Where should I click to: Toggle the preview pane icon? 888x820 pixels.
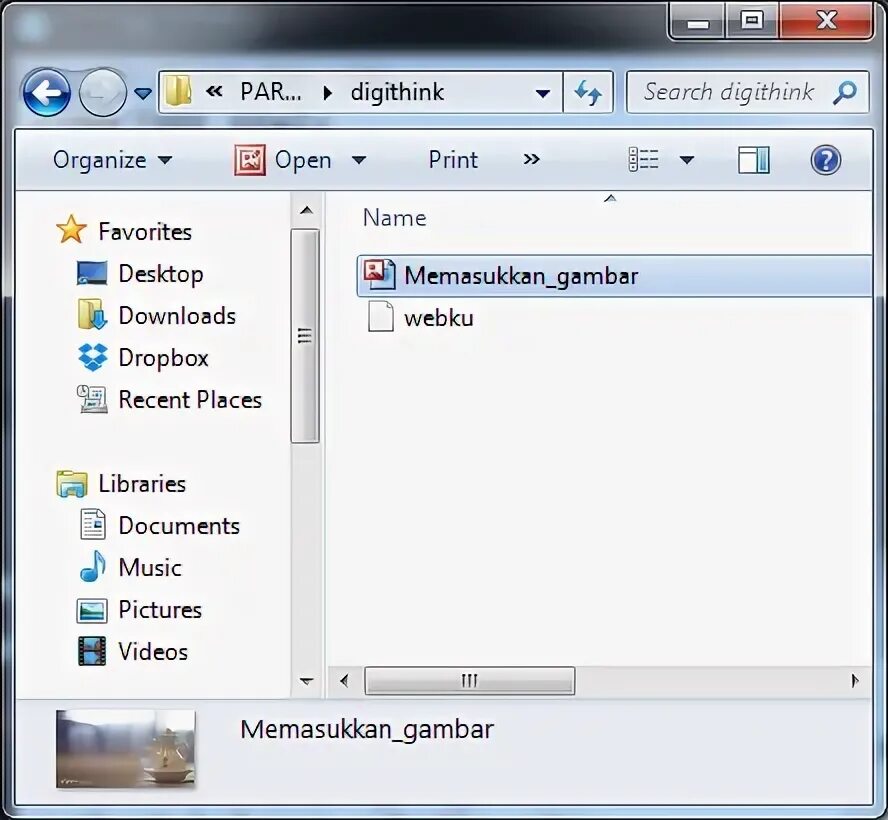click(754, 160)
